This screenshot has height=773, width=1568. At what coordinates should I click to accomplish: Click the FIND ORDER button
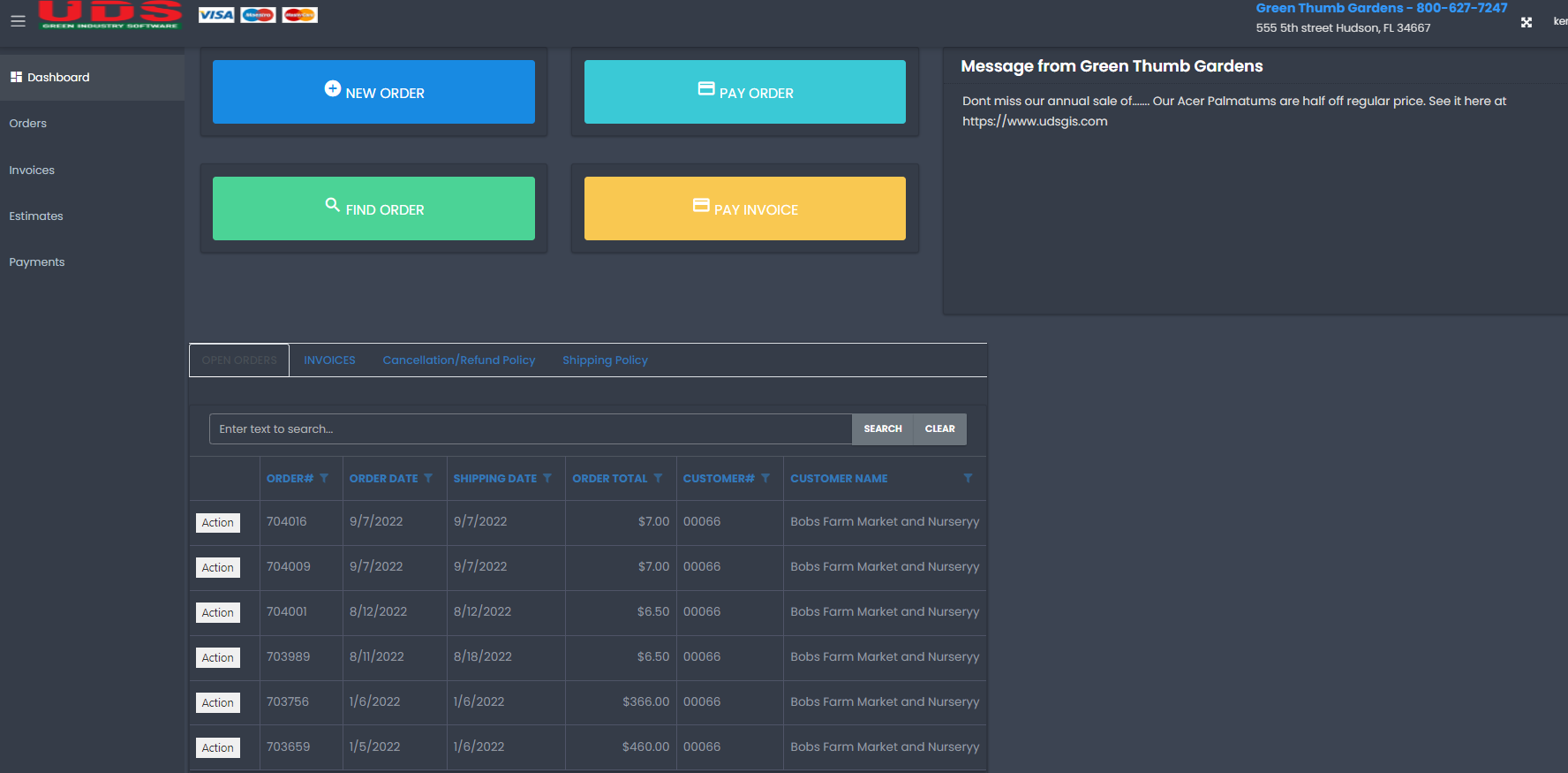tap(373, 208)
